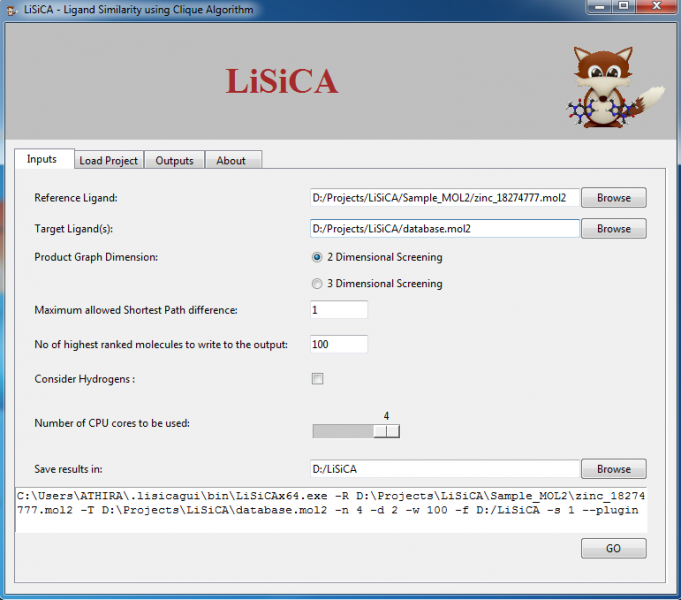The image size is (681, 600).
Task: Open the Outputs tab
Action: (x=174, y=160)
